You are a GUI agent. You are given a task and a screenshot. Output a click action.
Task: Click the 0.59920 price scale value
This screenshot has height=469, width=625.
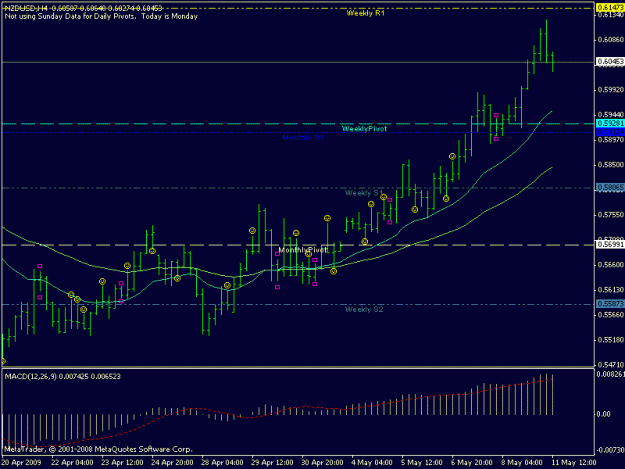pyautogui.click(x=610, y=90)
